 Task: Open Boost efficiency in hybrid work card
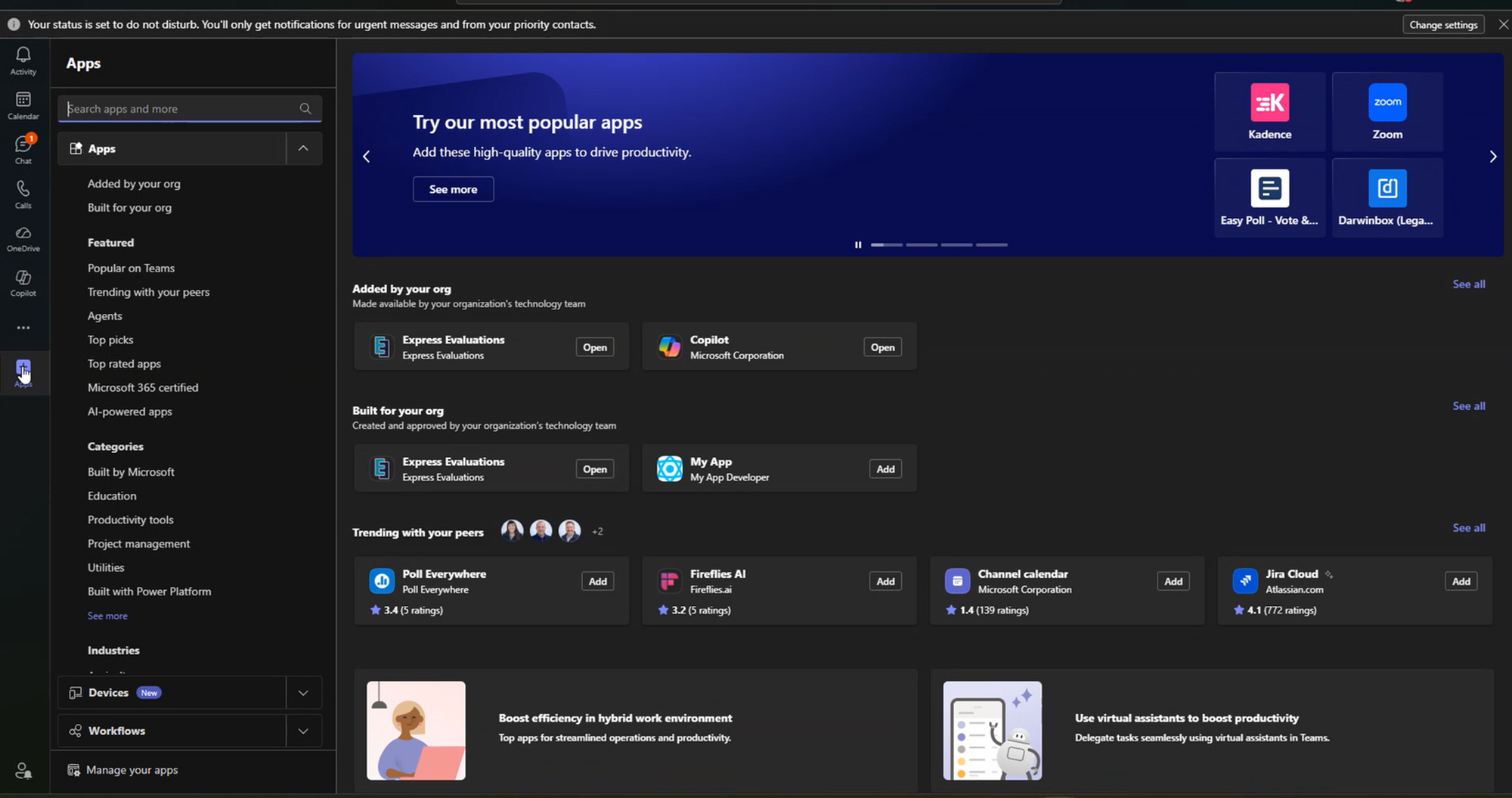point(636,731)
